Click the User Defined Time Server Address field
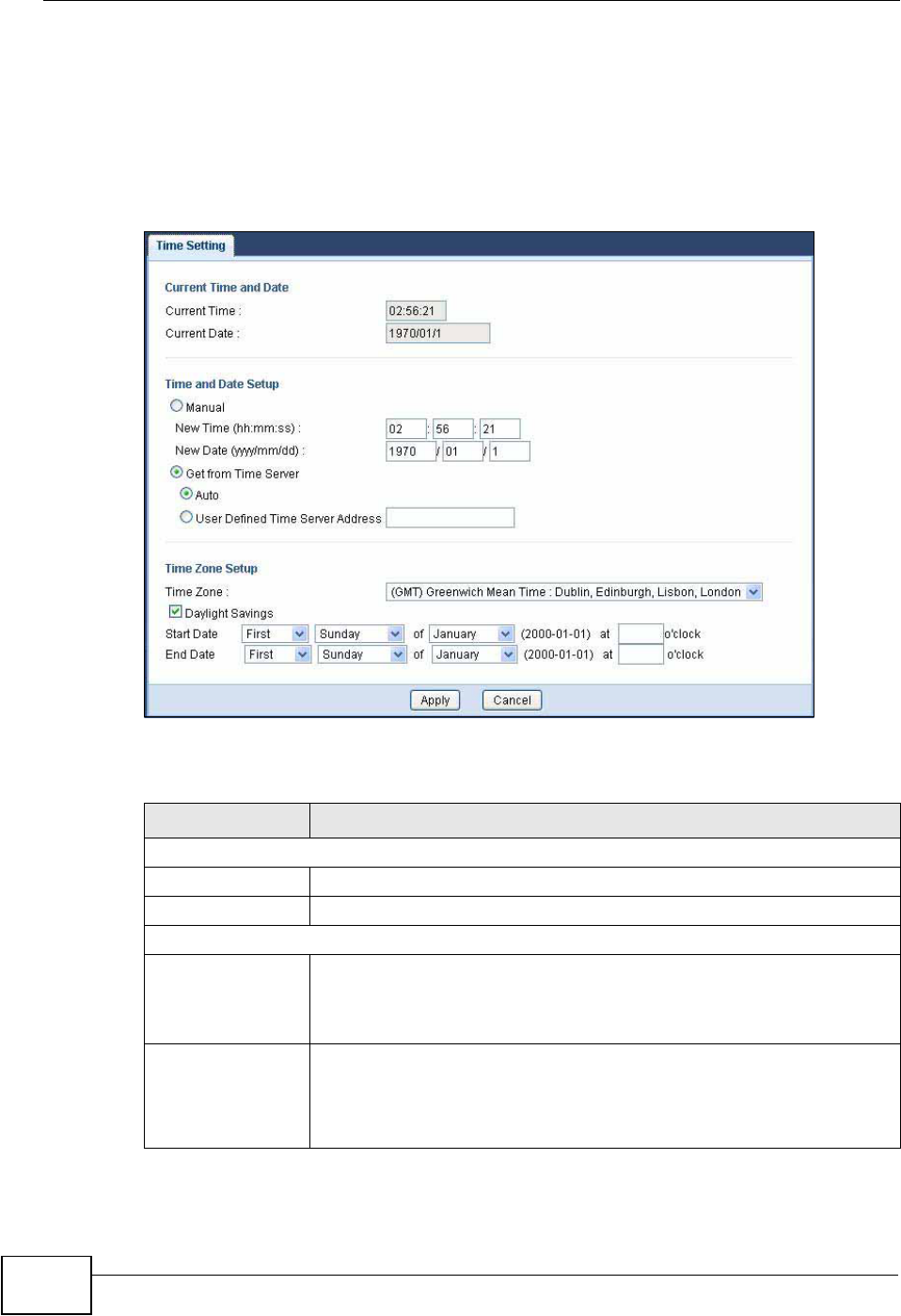The width and height of the screenshot is (901, 1316). tap(450, 518)
